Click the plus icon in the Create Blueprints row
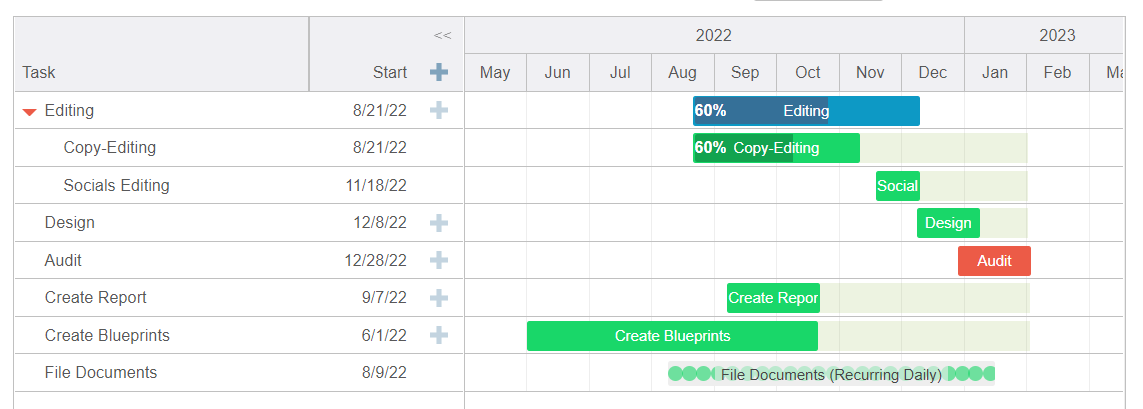Image resolution: width=1143 pixels, height=409 pixels. (439, 336)
